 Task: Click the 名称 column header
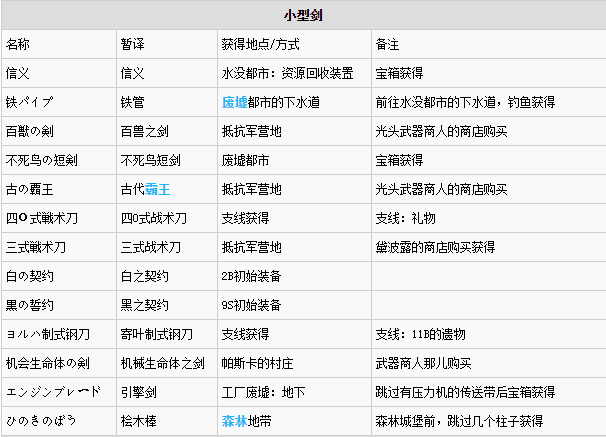click(x=18, y=44)
